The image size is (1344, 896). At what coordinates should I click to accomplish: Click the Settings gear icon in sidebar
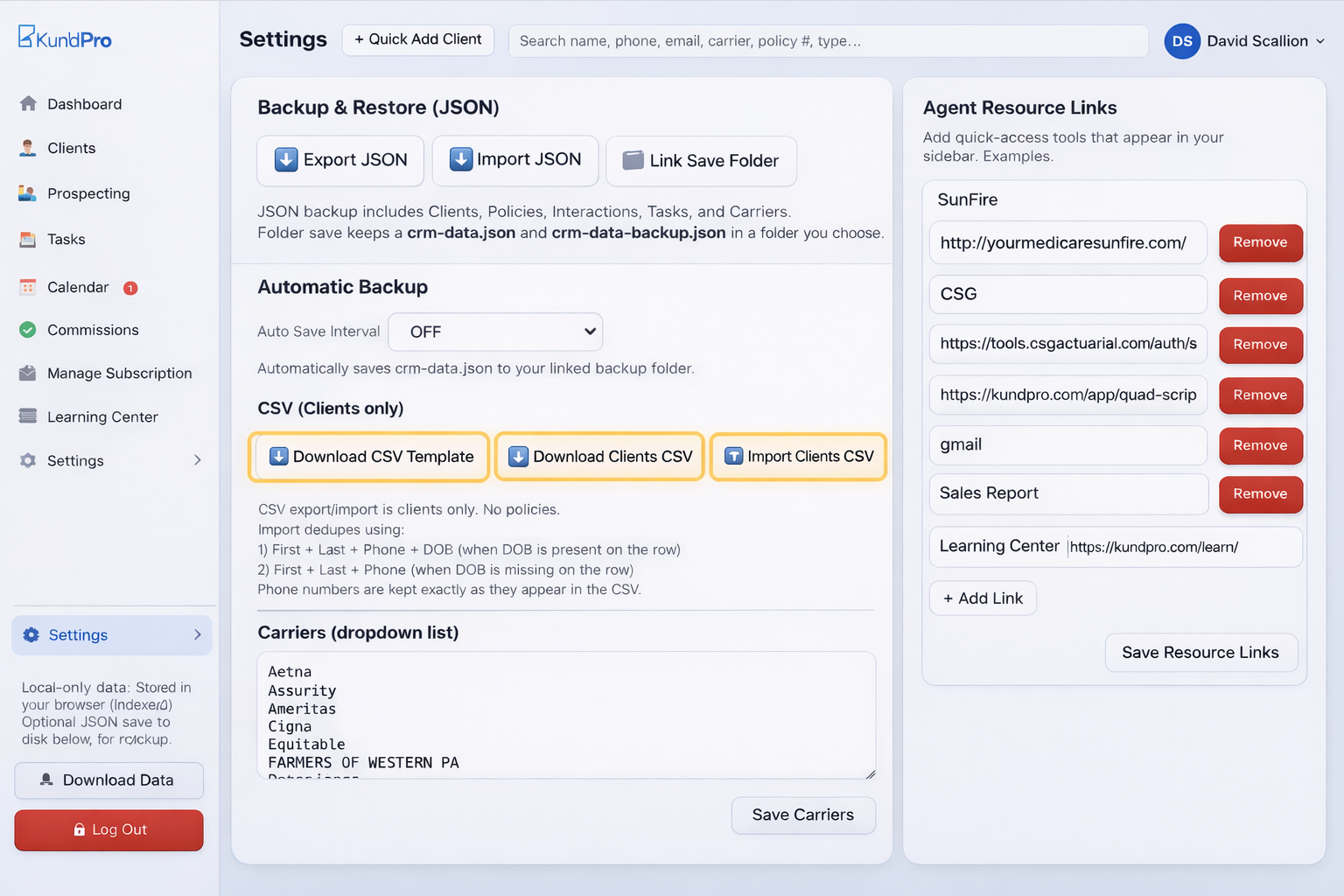click(x=29, y=460)
